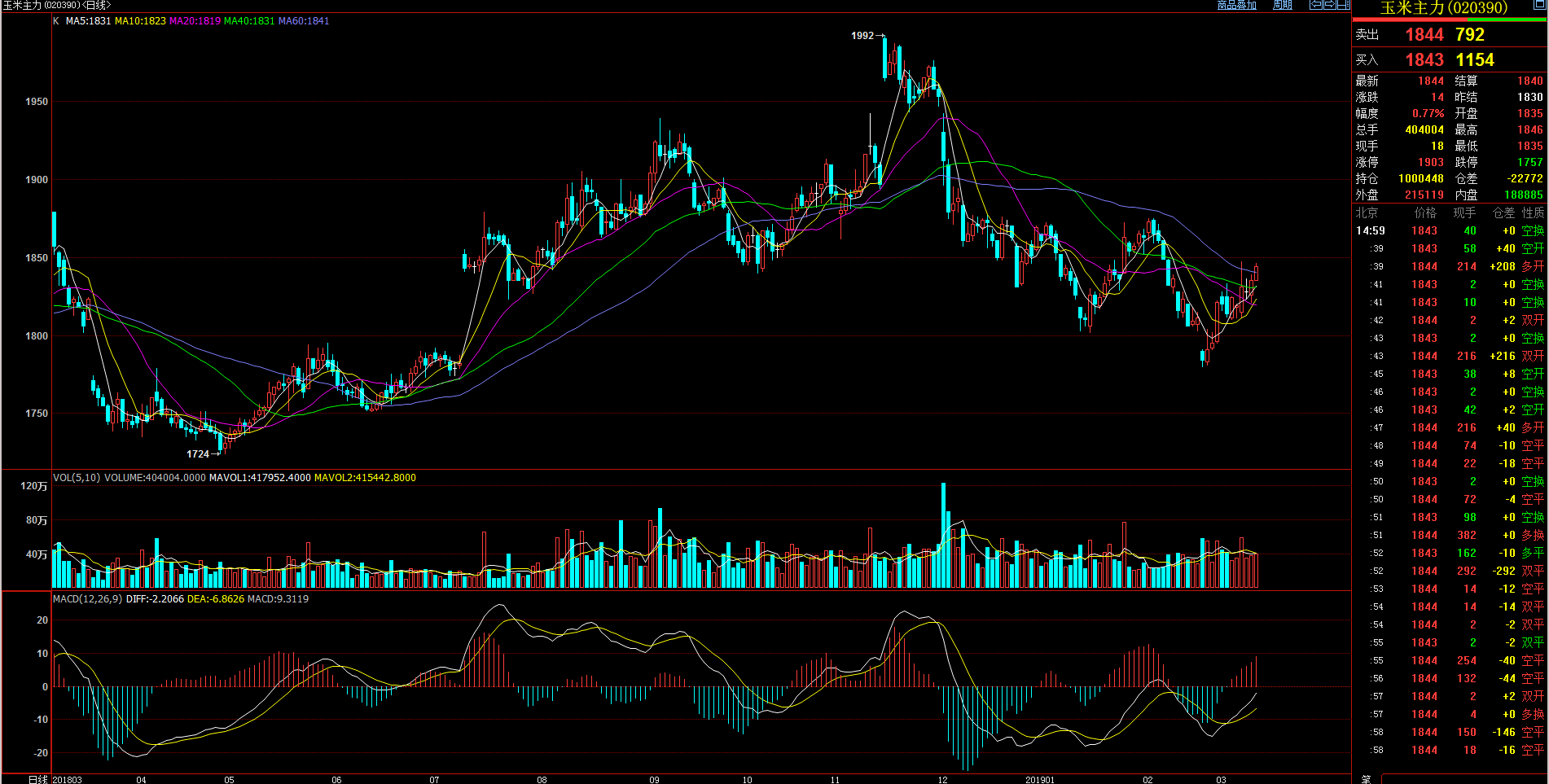Click the MACD(12,26,9) indicator title
The width and height of the screenshot is (1549, 784).
coord(87,599)
